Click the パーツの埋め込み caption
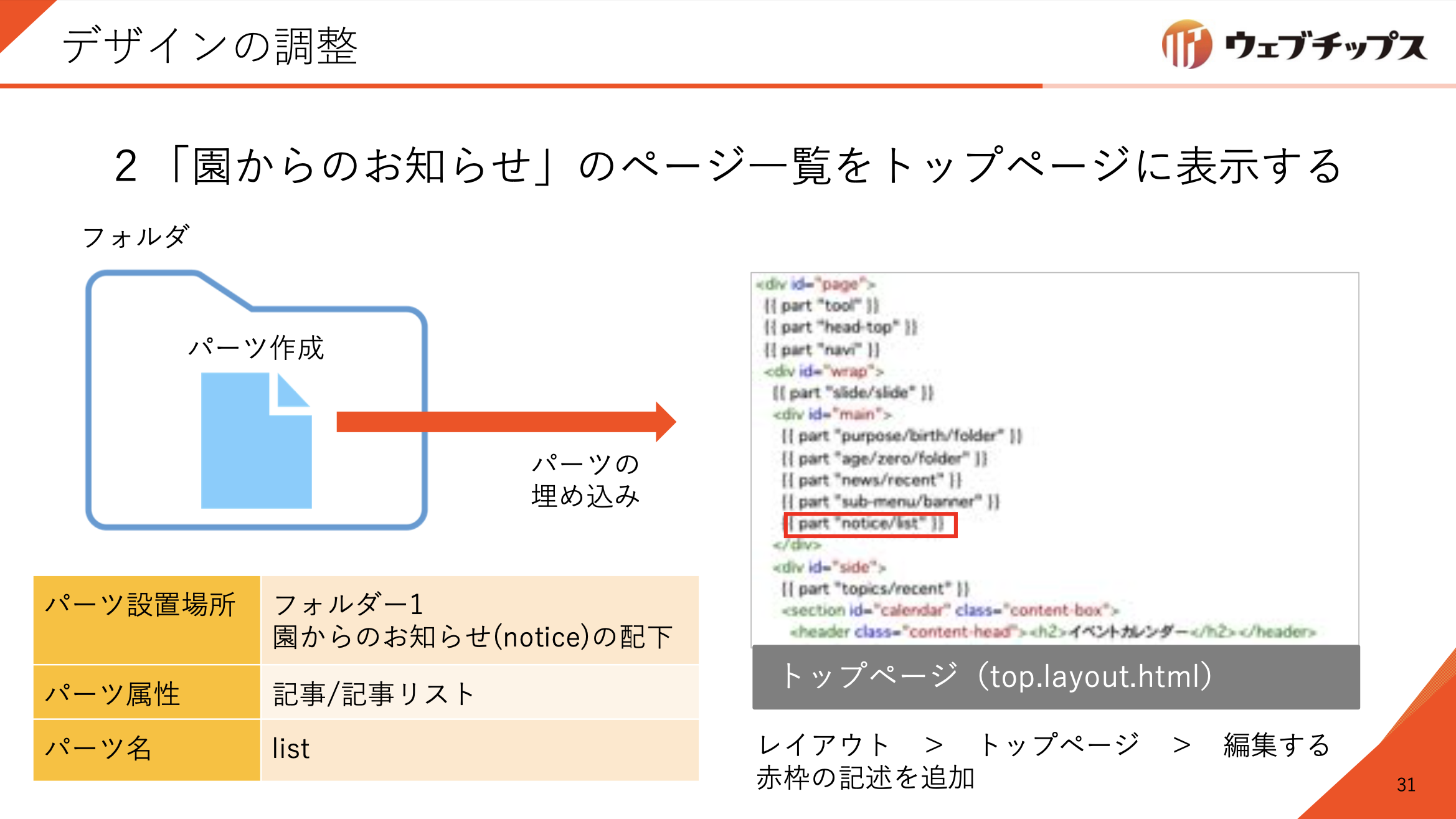Image resolution: width=1456 pixels, height=819 pixels. 585,480
